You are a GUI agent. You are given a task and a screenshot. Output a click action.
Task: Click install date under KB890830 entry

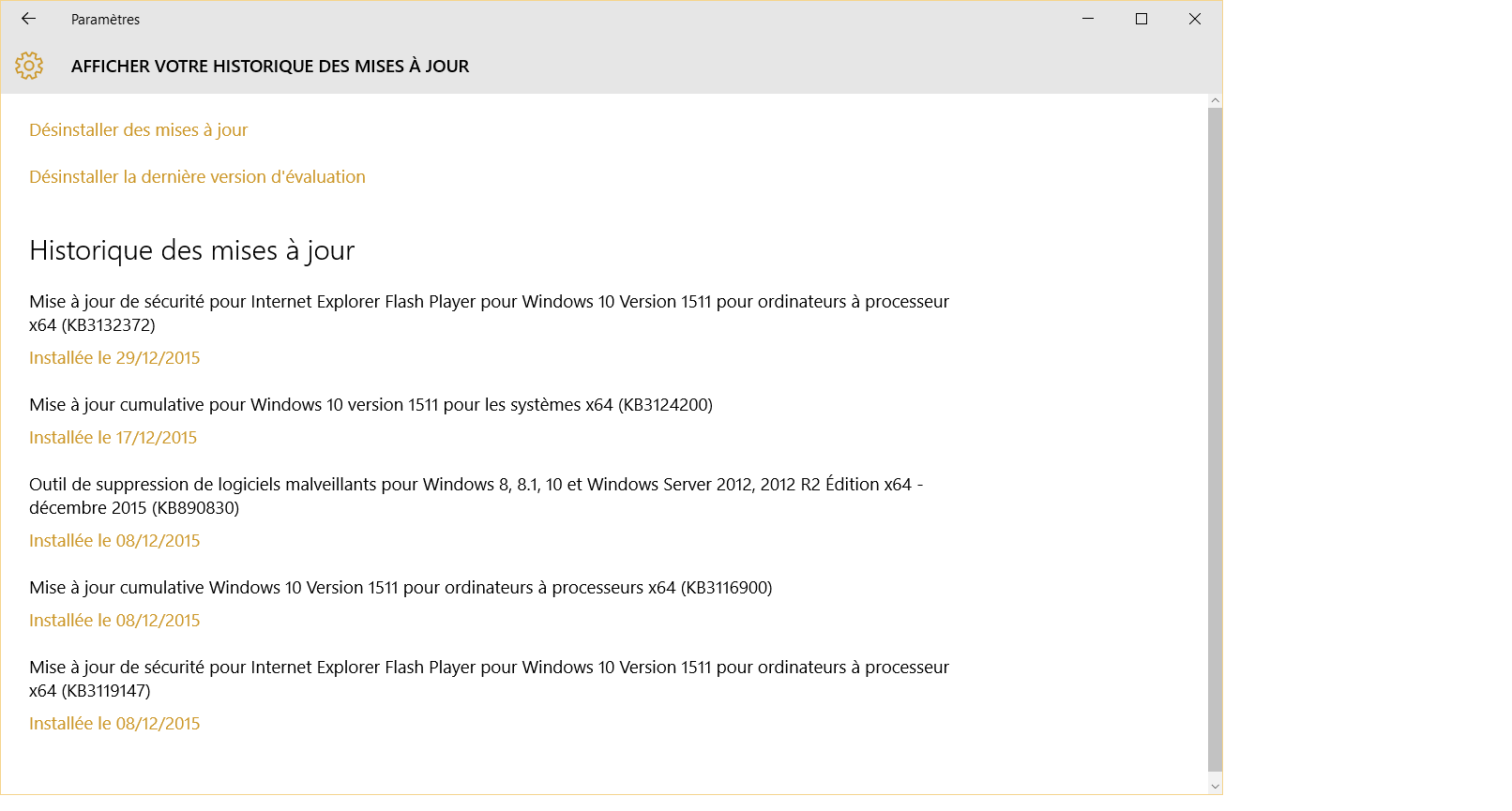click(114, 541)
